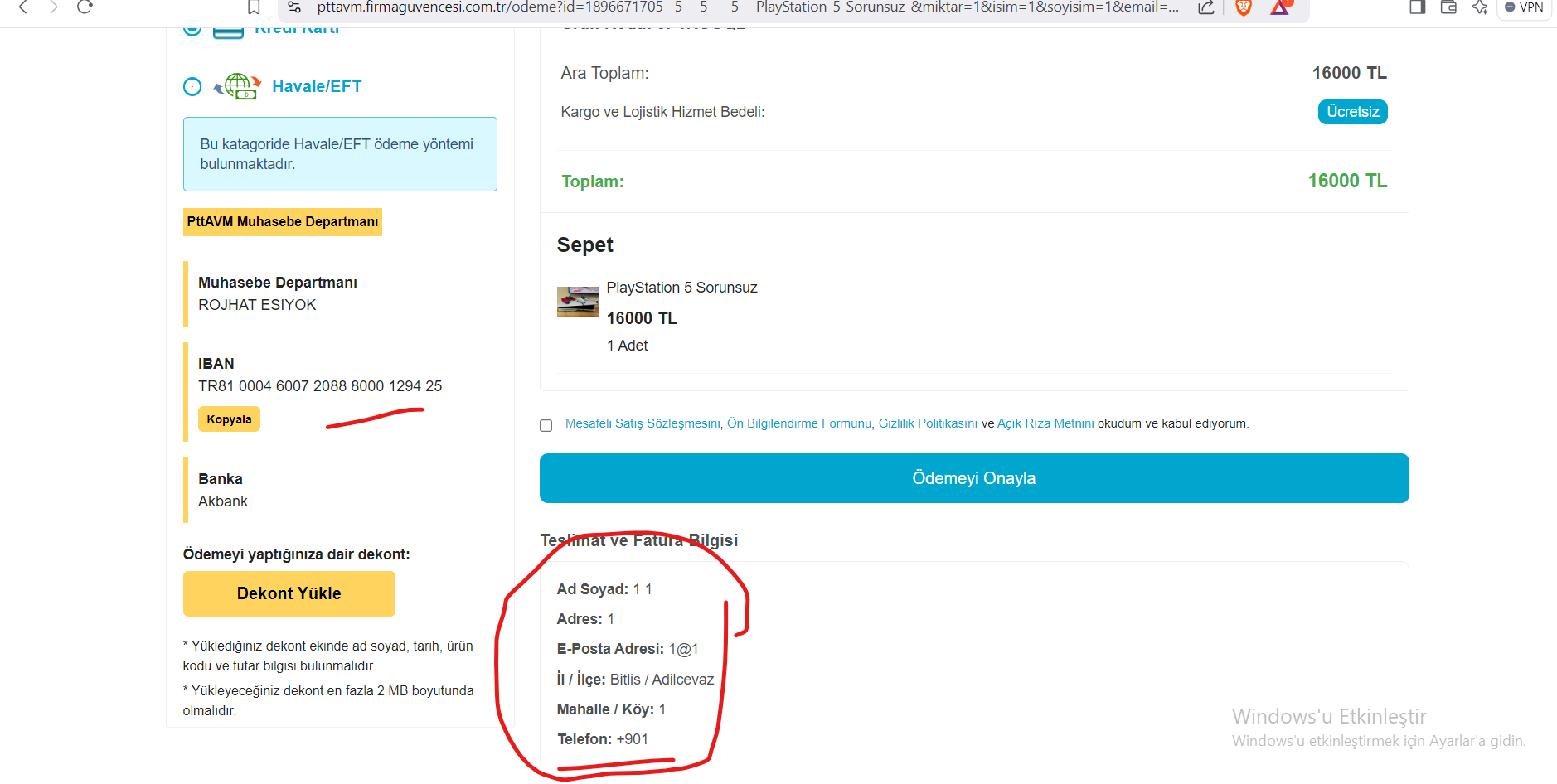1557x784 pixels.
Task: Open Ön Bilgilendirme Formunu link
Action: click(x=799, y=423)
